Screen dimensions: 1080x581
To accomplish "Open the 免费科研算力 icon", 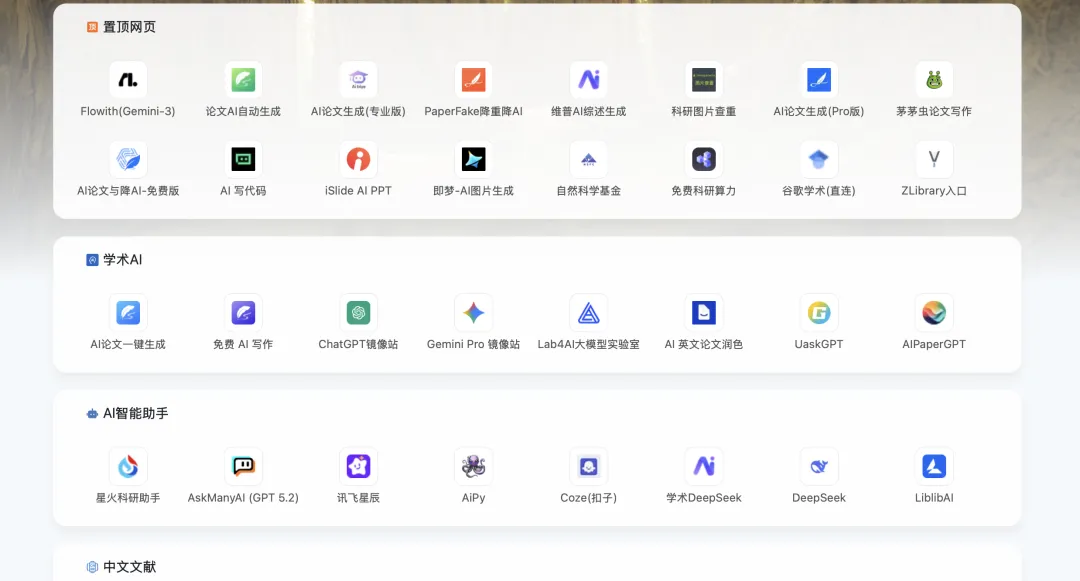I will [703, 160].
